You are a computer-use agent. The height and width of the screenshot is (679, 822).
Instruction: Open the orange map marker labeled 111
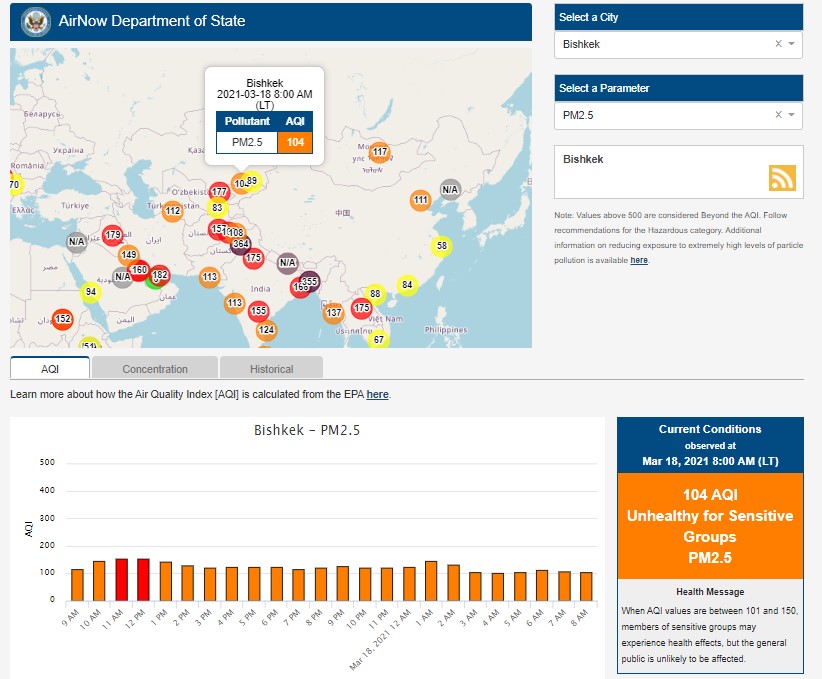point(421,200)
